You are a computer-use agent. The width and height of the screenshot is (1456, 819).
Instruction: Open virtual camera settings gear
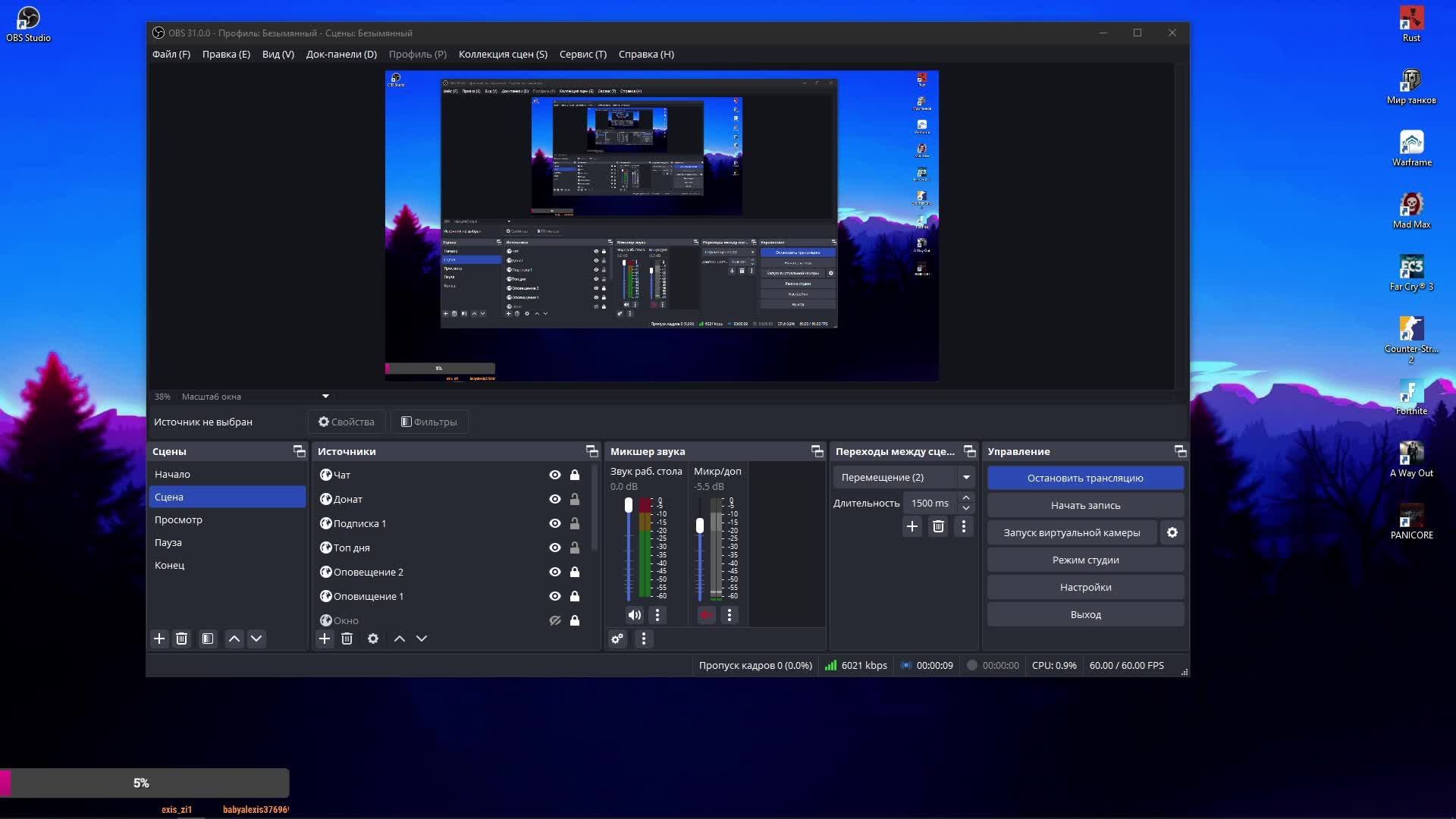coord(1172,532)
